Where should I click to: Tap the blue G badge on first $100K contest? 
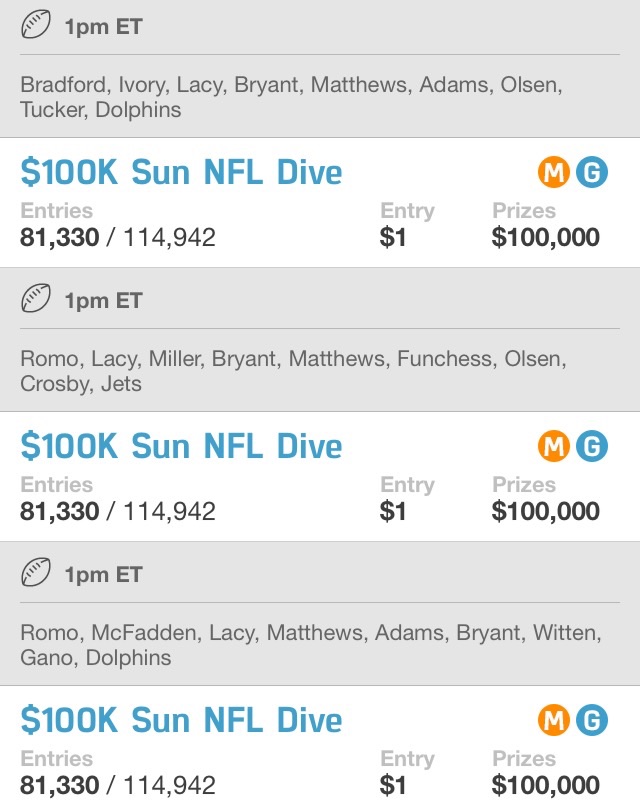(x=592, y=172)
